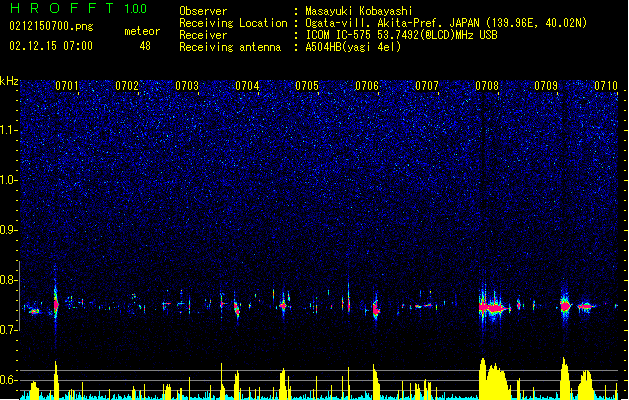Select the ICOM IC-575 receiver text
Screen dimensions: 629x400
401,35
